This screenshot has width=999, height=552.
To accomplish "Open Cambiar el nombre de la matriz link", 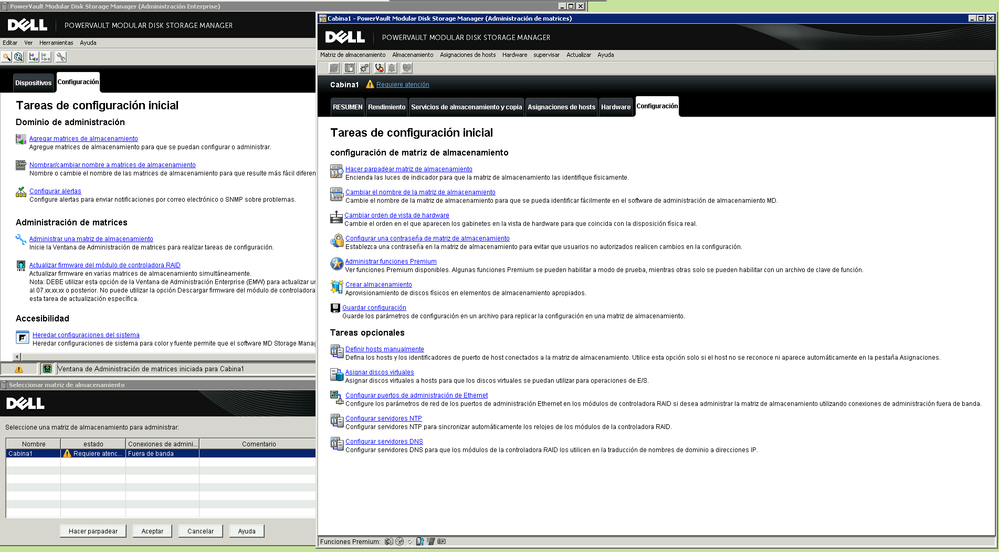I will pos(420,192).
